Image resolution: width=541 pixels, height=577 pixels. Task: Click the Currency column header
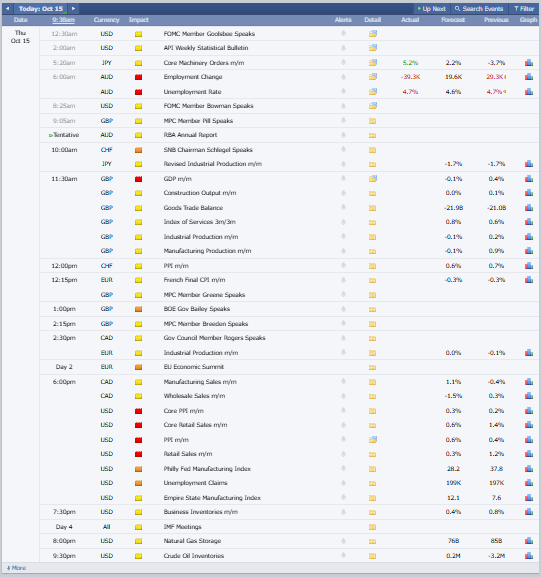[x=107, y=20]
